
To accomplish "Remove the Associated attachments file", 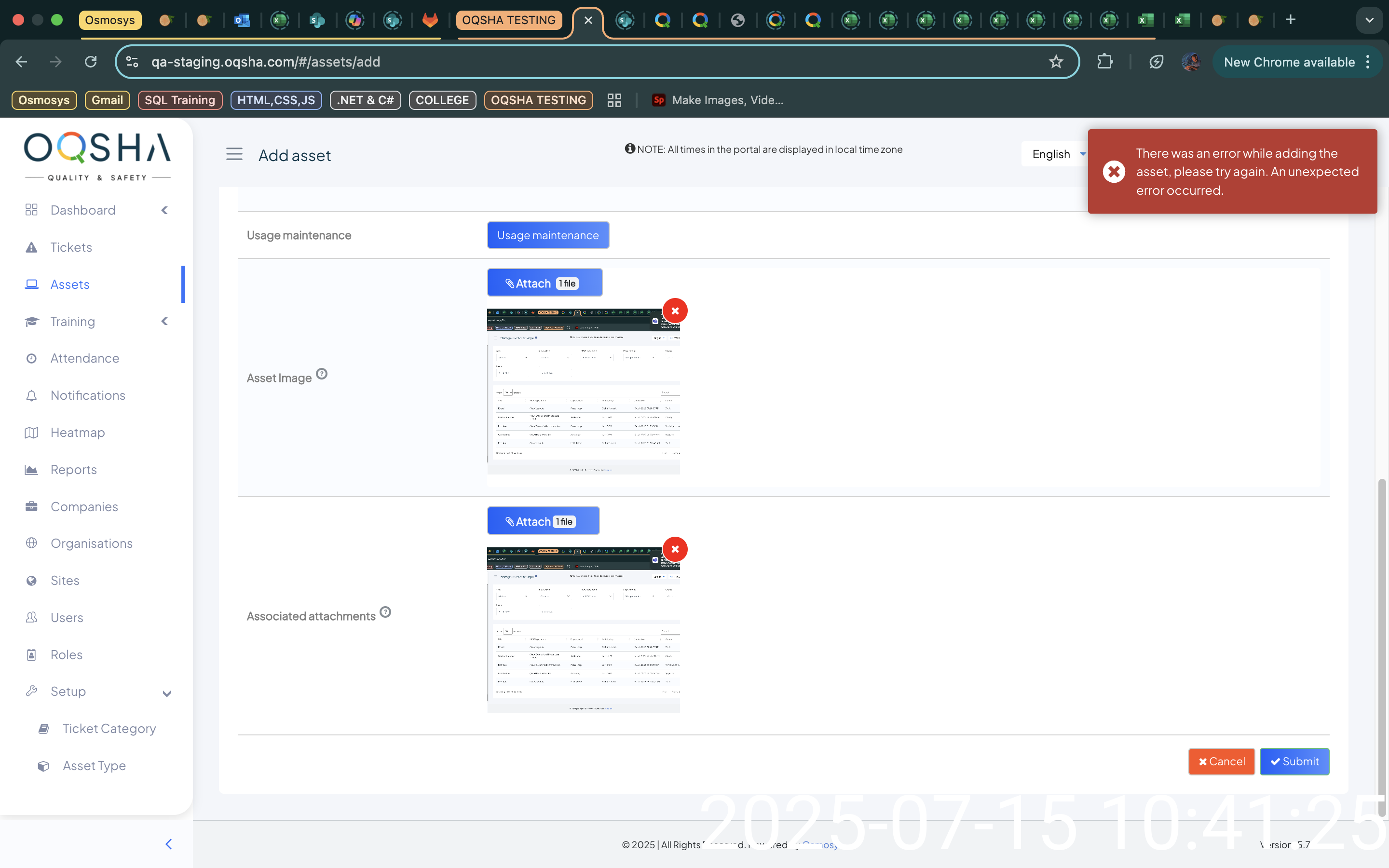I will (x=675, y=549).
